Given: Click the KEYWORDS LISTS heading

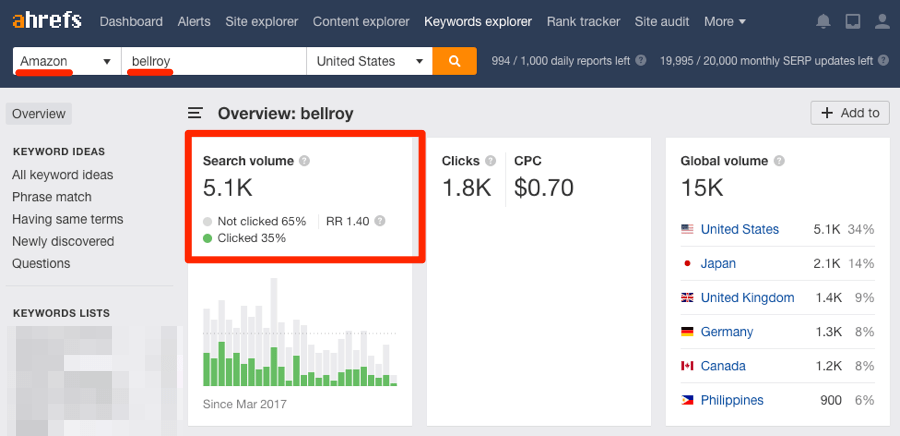Looking at the screenshot, I should pos(61,314).
